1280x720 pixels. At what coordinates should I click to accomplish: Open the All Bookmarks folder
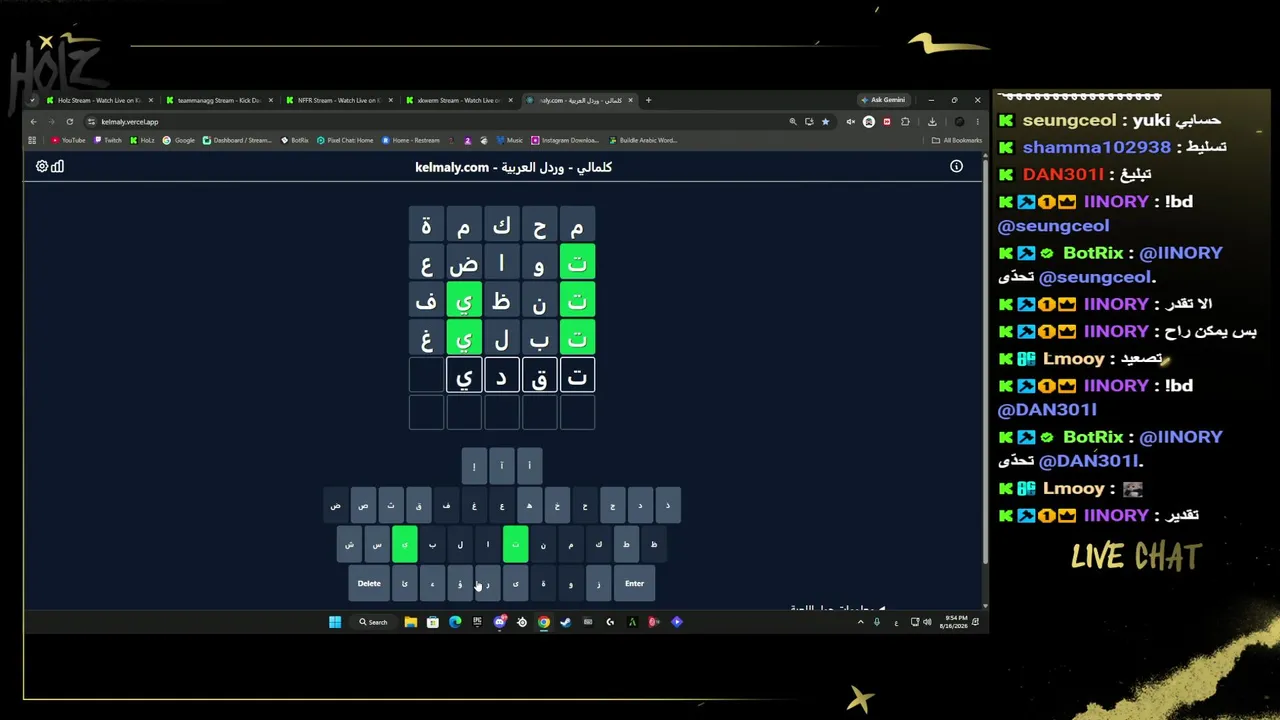pyautogui.click(x=957, y=140)
